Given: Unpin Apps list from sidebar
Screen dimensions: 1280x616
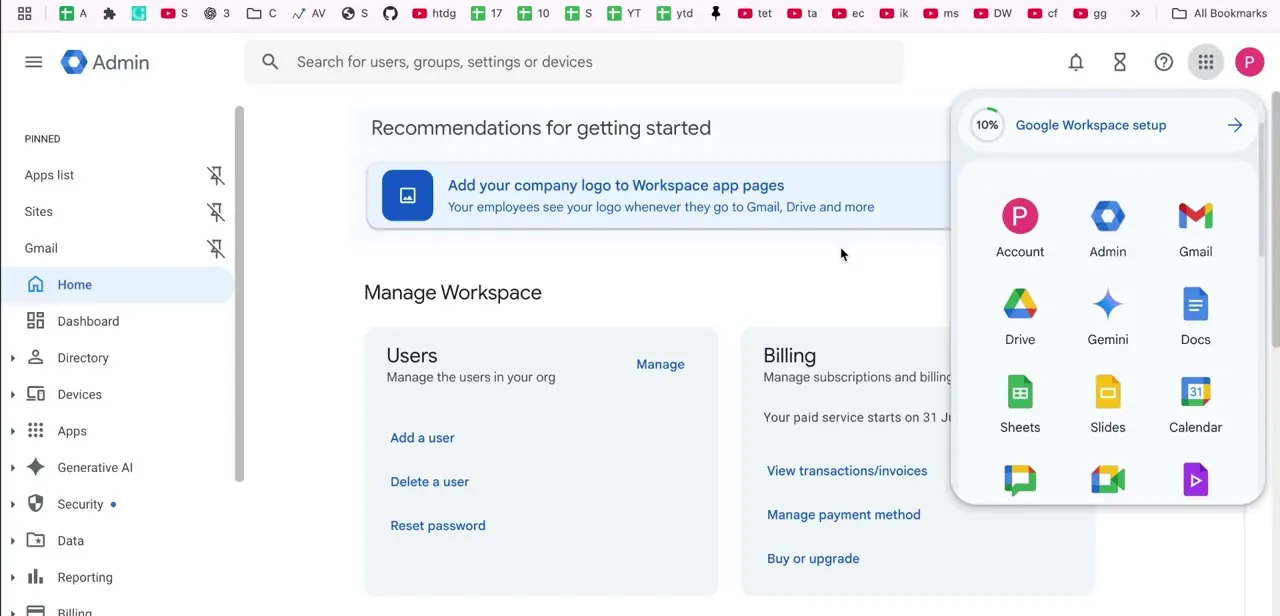Looking at the screenshot, I should point(216,175).
